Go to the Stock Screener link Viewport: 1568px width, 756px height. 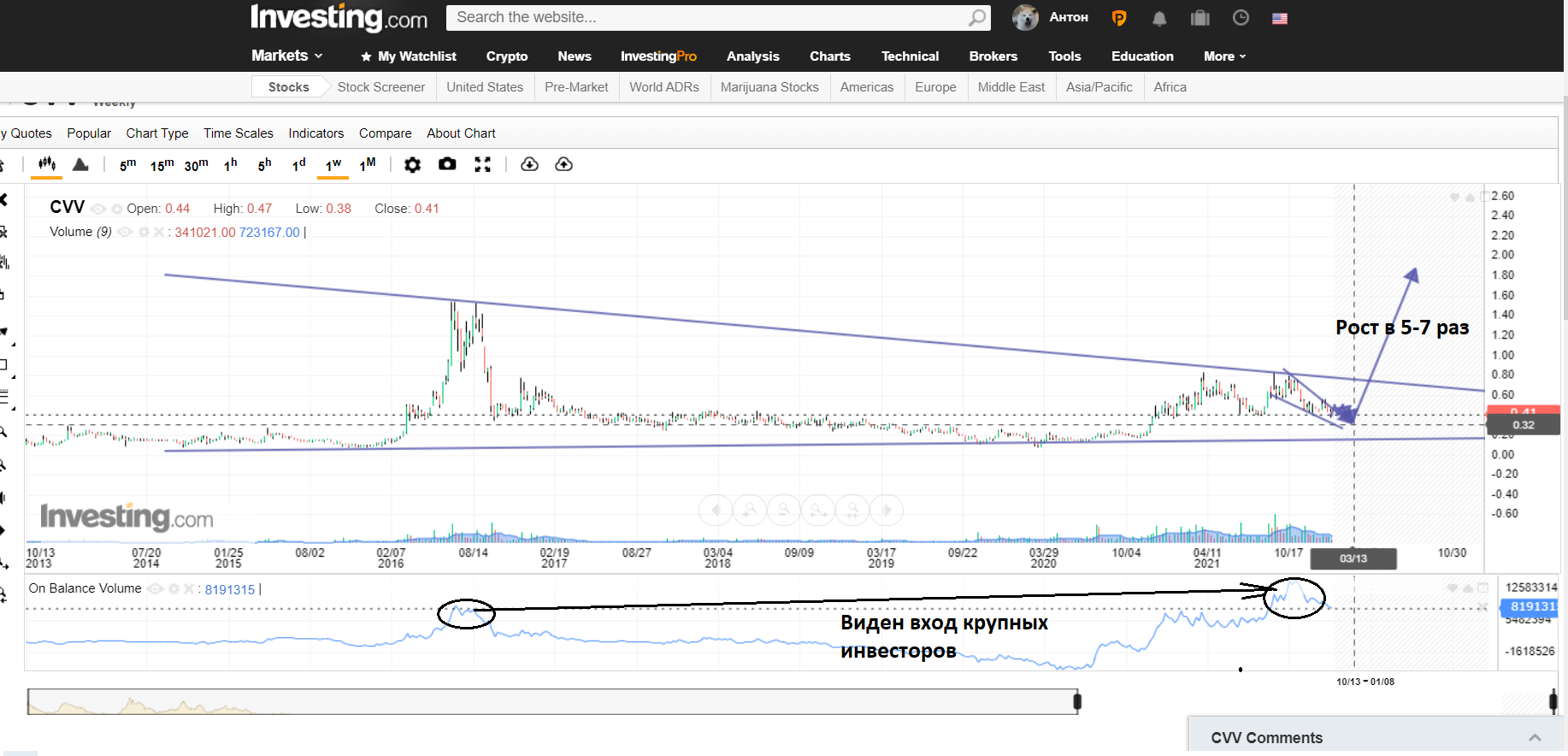[380, 87]
